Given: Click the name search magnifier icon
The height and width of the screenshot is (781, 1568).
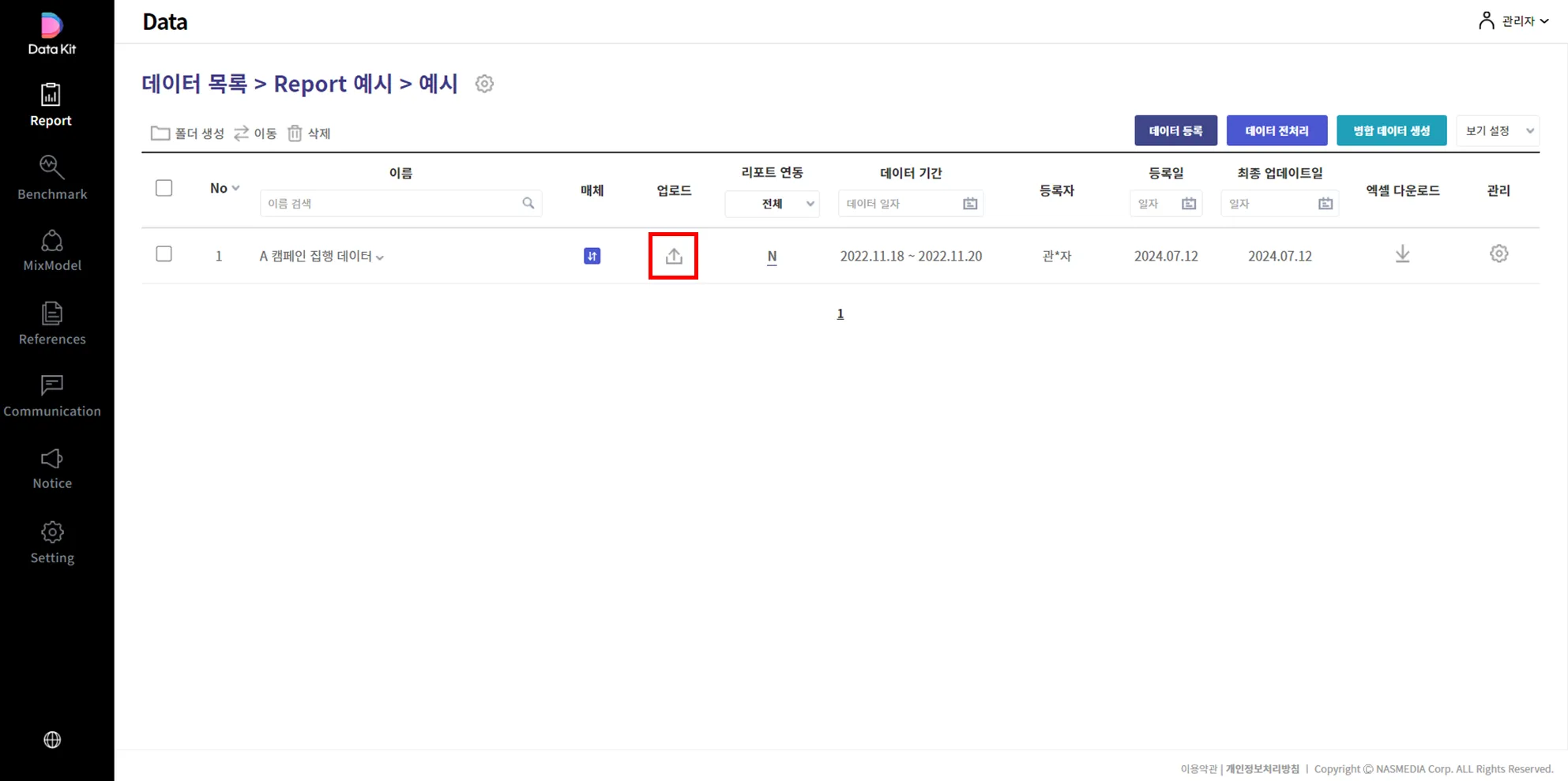Looking at the screenshot, I should click(x=528, y=204).
